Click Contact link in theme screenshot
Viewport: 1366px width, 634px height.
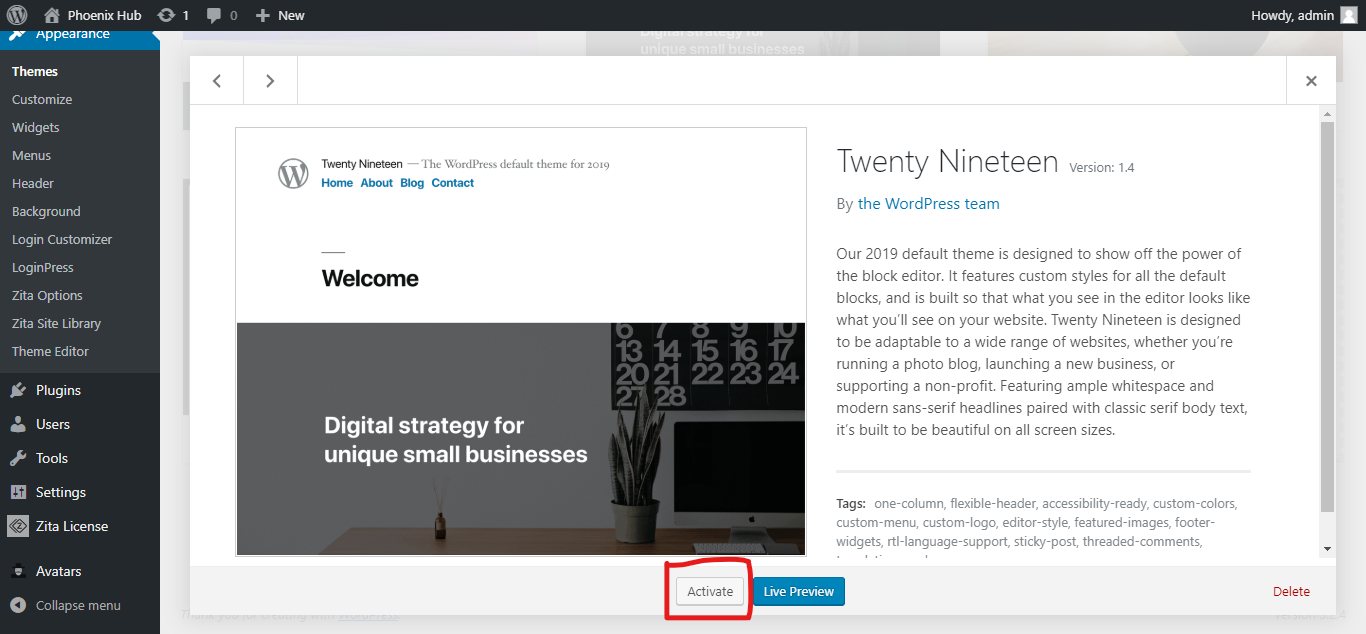click(453, 183)
